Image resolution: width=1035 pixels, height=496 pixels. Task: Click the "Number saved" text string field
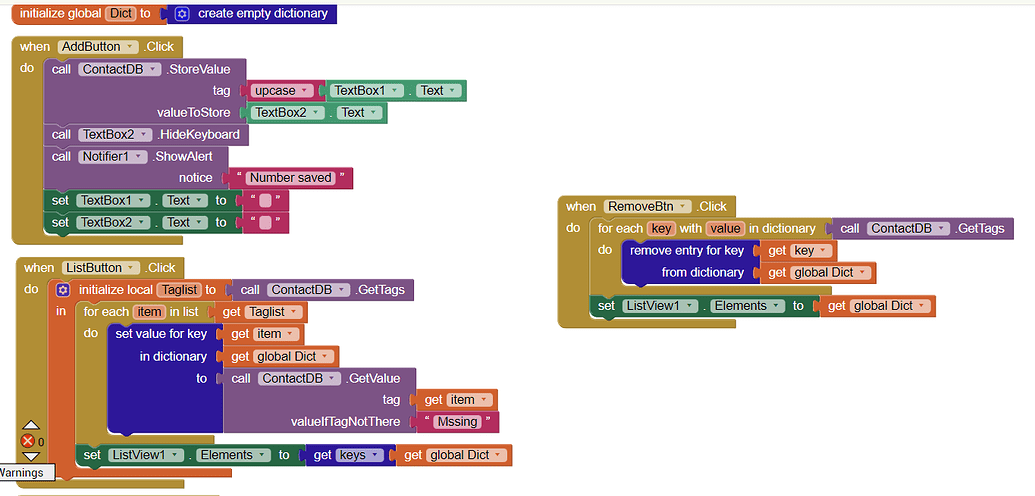[x=290, y=178]
